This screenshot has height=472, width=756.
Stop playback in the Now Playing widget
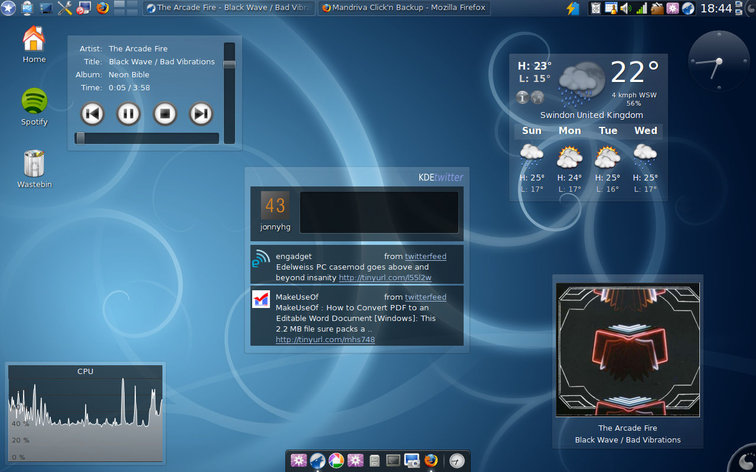[x=165, y=114]
